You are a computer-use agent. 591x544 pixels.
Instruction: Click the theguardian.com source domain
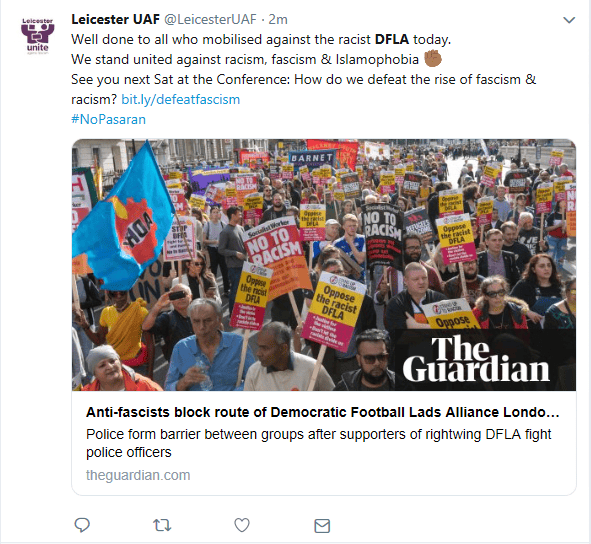[x=138, y=475]
